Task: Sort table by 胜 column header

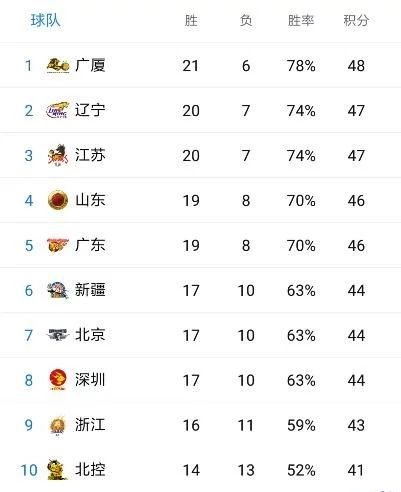Action: point(191,21)
